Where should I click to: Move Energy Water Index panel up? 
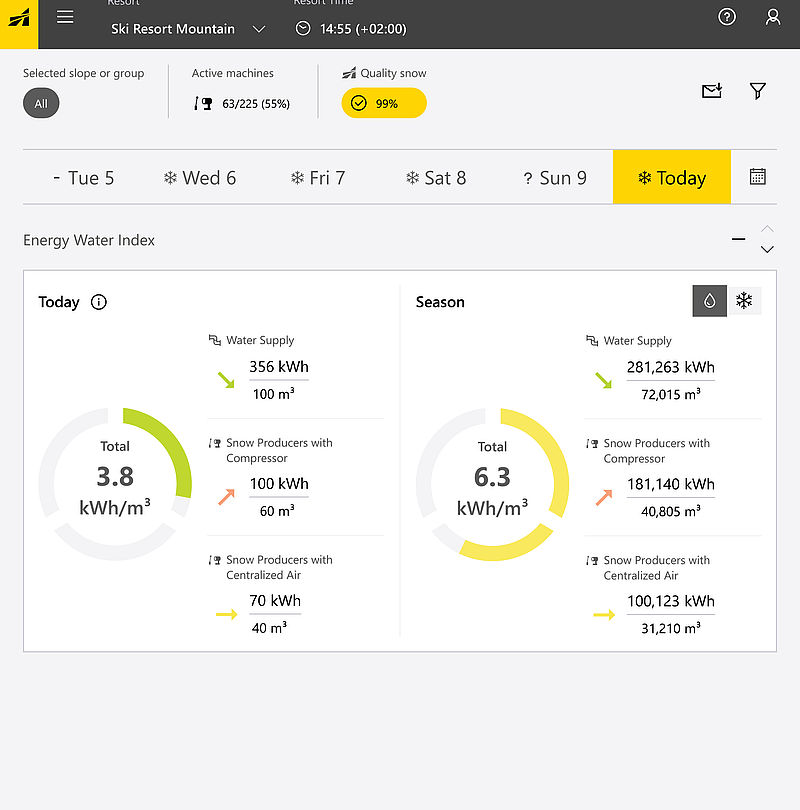click(767, 229)
